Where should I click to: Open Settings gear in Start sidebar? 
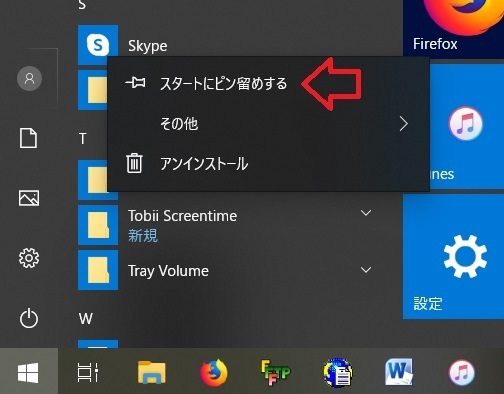coord(29,258)
